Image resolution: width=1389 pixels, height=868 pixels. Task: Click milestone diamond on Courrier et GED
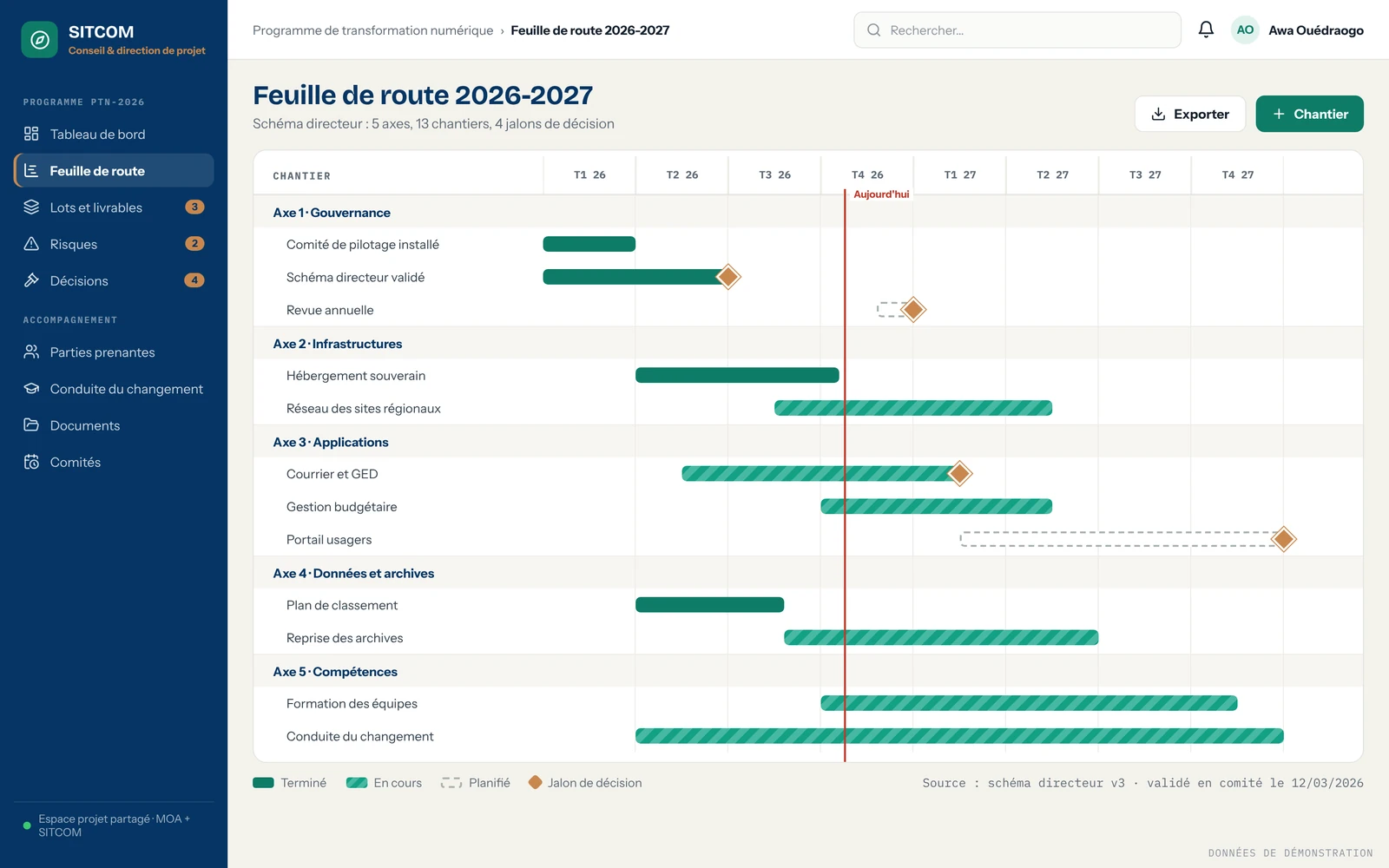(959, 474)
